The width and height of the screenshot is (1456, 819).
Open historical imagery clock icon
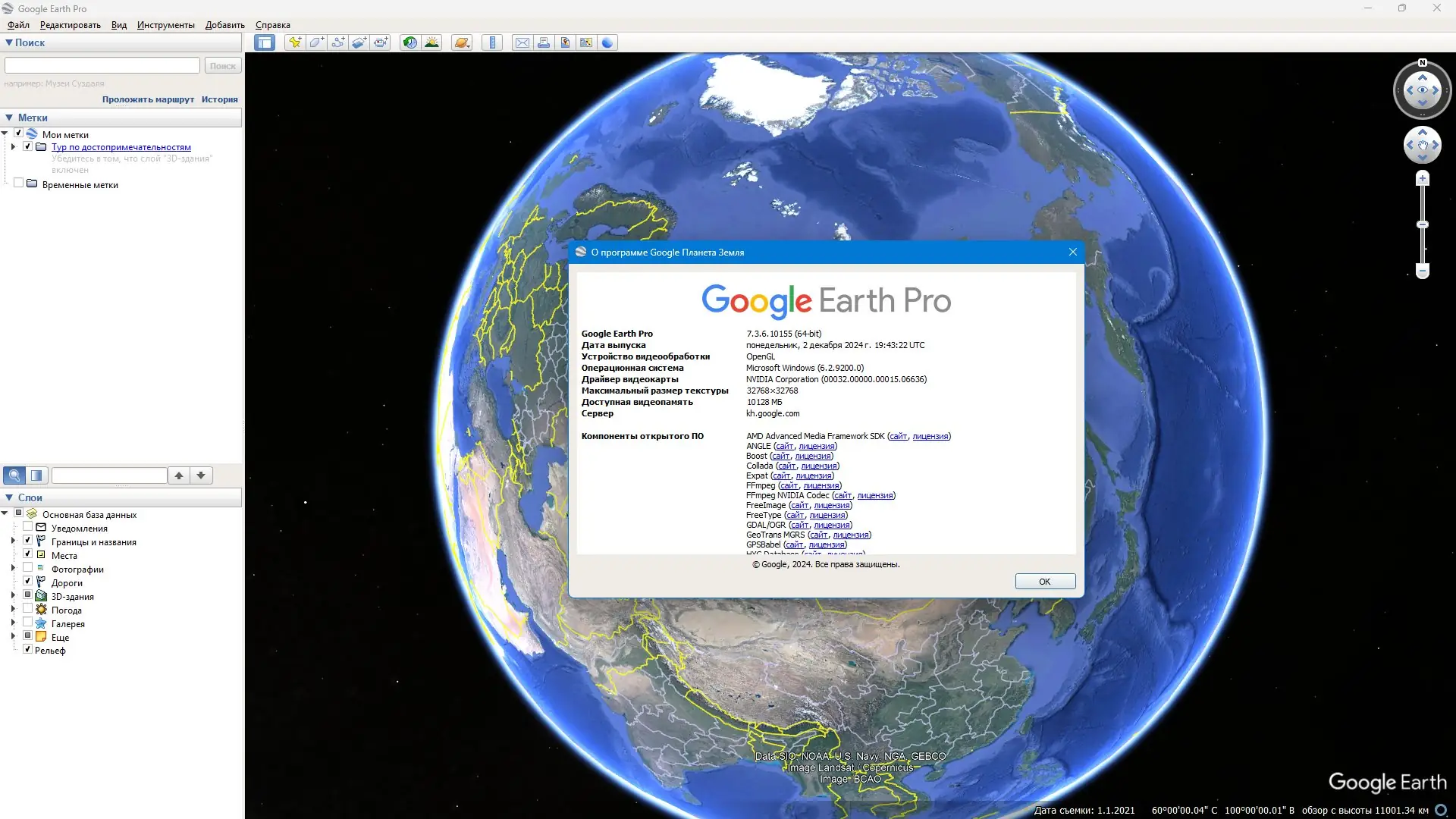point(409,42)
